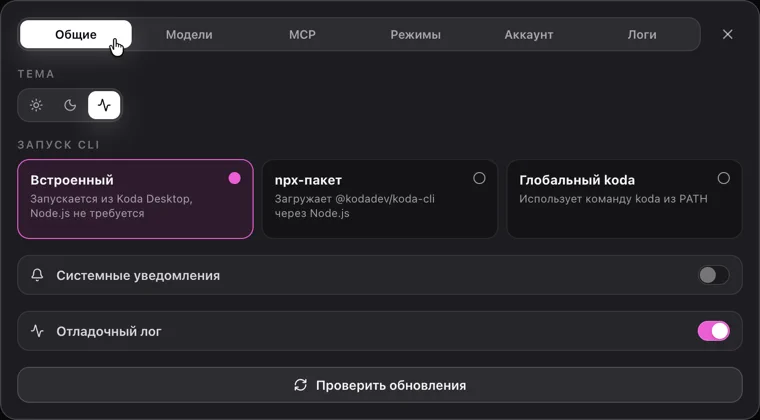
Task: Click the refresh icon in Проверить обновления
Action: [x=301, y=385]
